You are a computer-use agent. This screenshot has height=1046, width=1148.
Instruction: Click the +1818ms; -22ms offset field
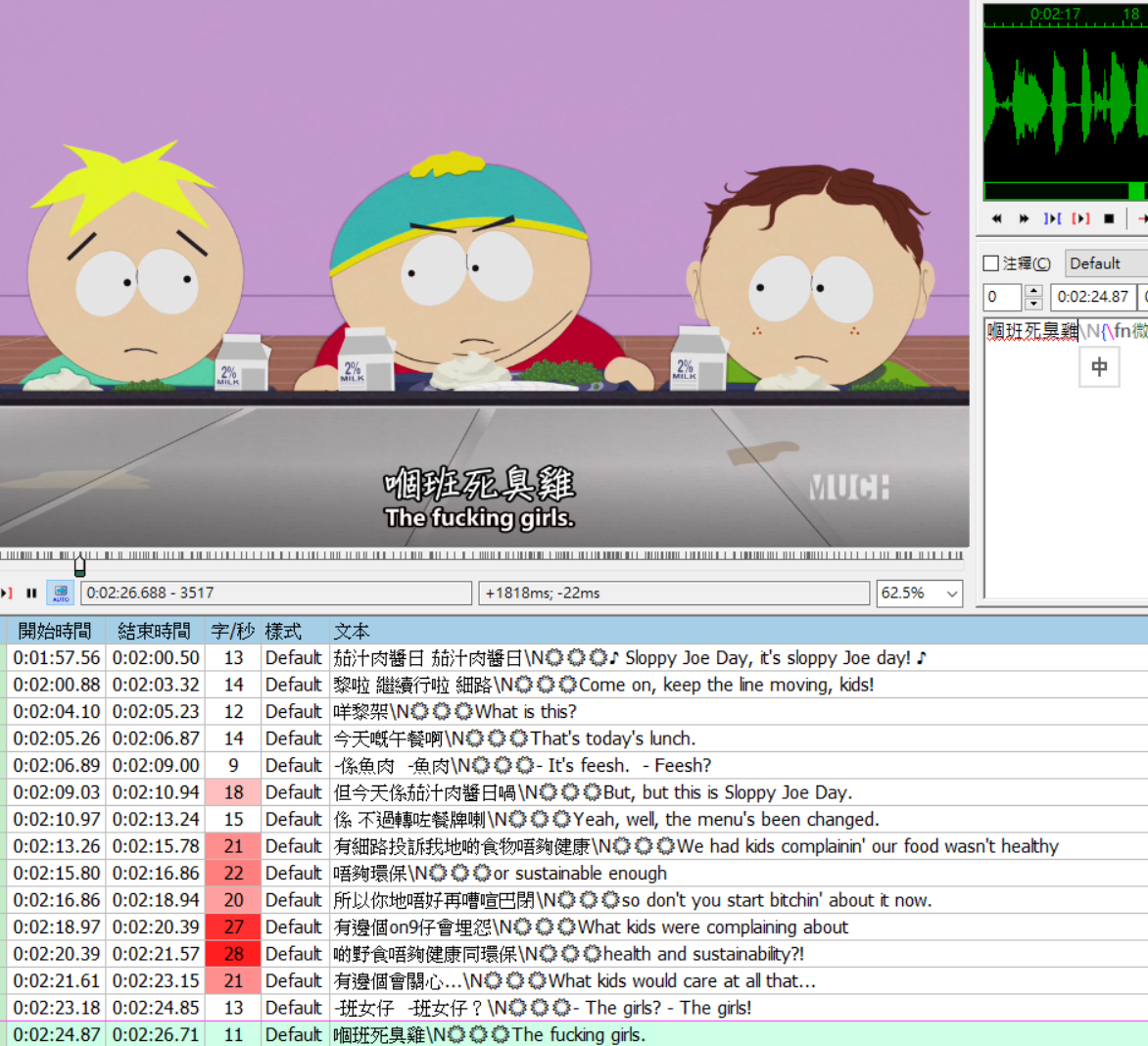674,593
